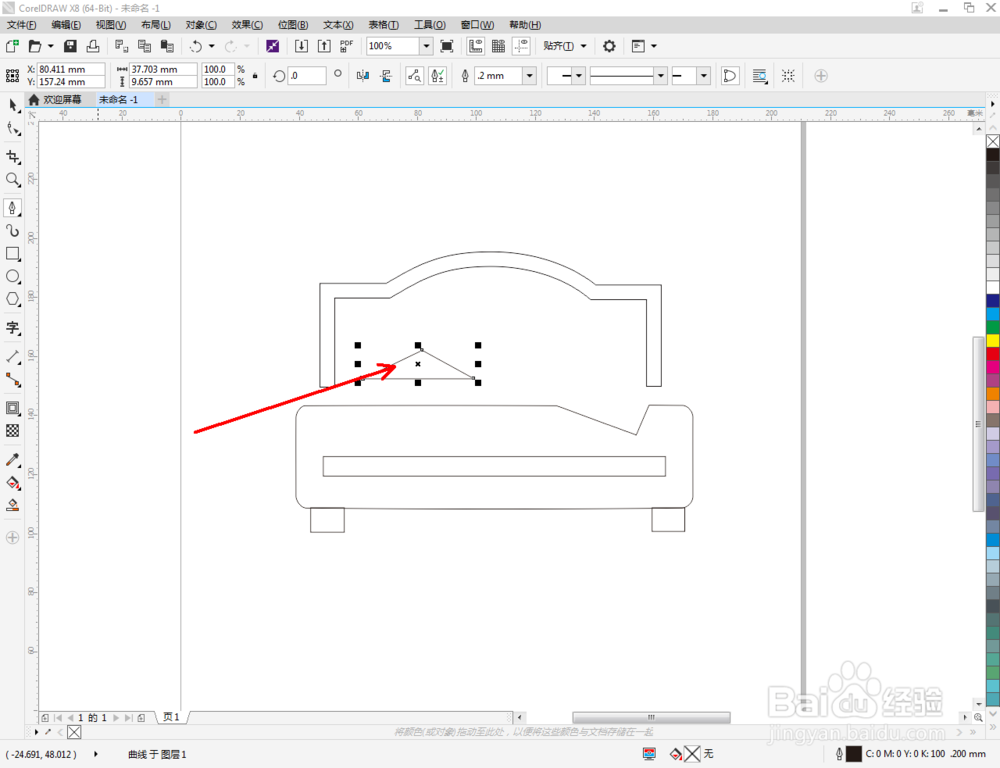Select the Rectangle tool
1000x768 pixels.
pyautogui.click(x=13, y=253)
